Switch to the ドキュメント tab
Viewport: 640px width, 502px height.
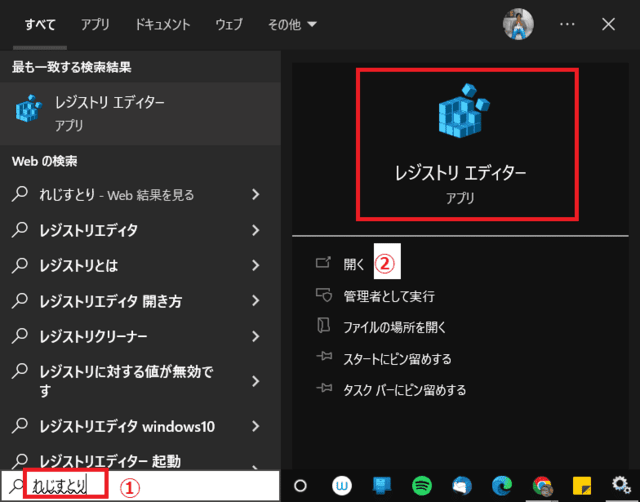[x=163, y=23]
